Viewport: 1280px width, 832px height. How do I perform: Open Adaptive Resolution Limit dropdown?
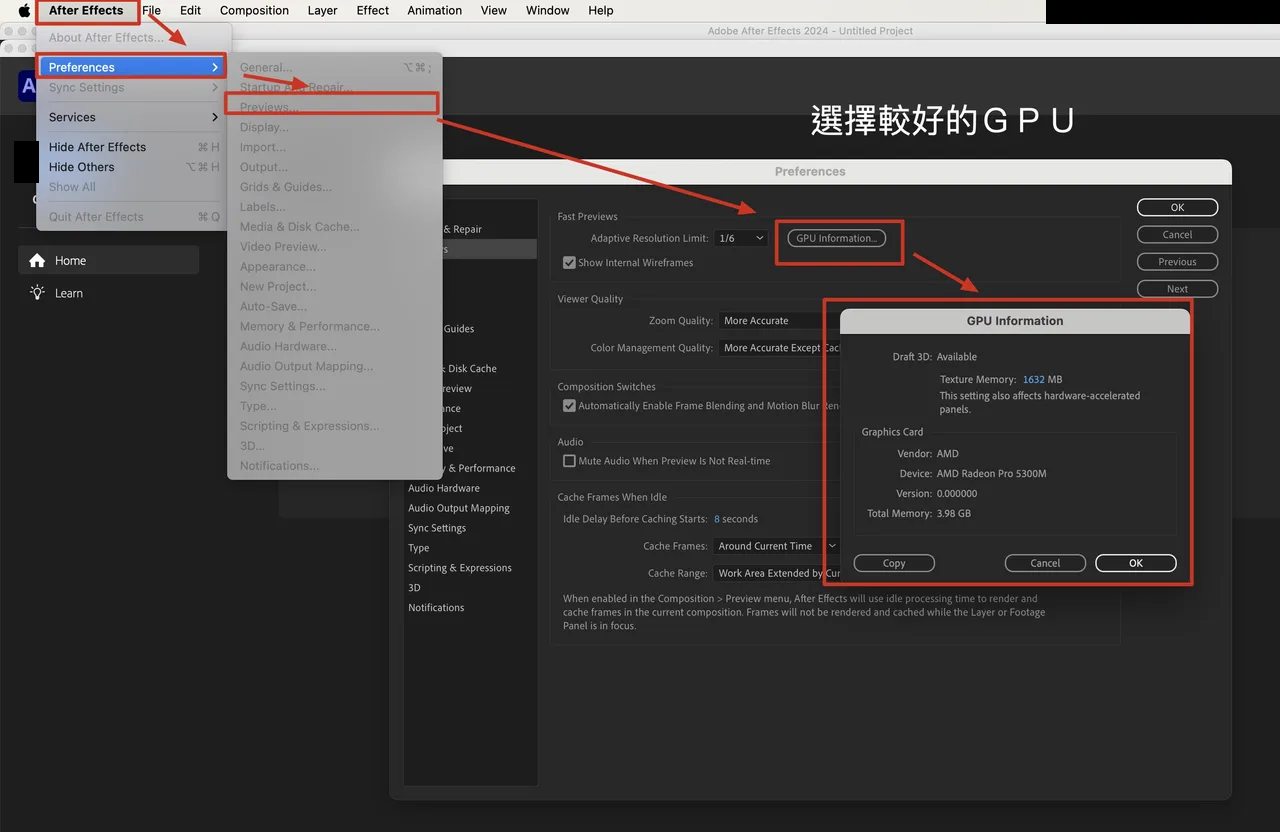(x=741, y=238)
